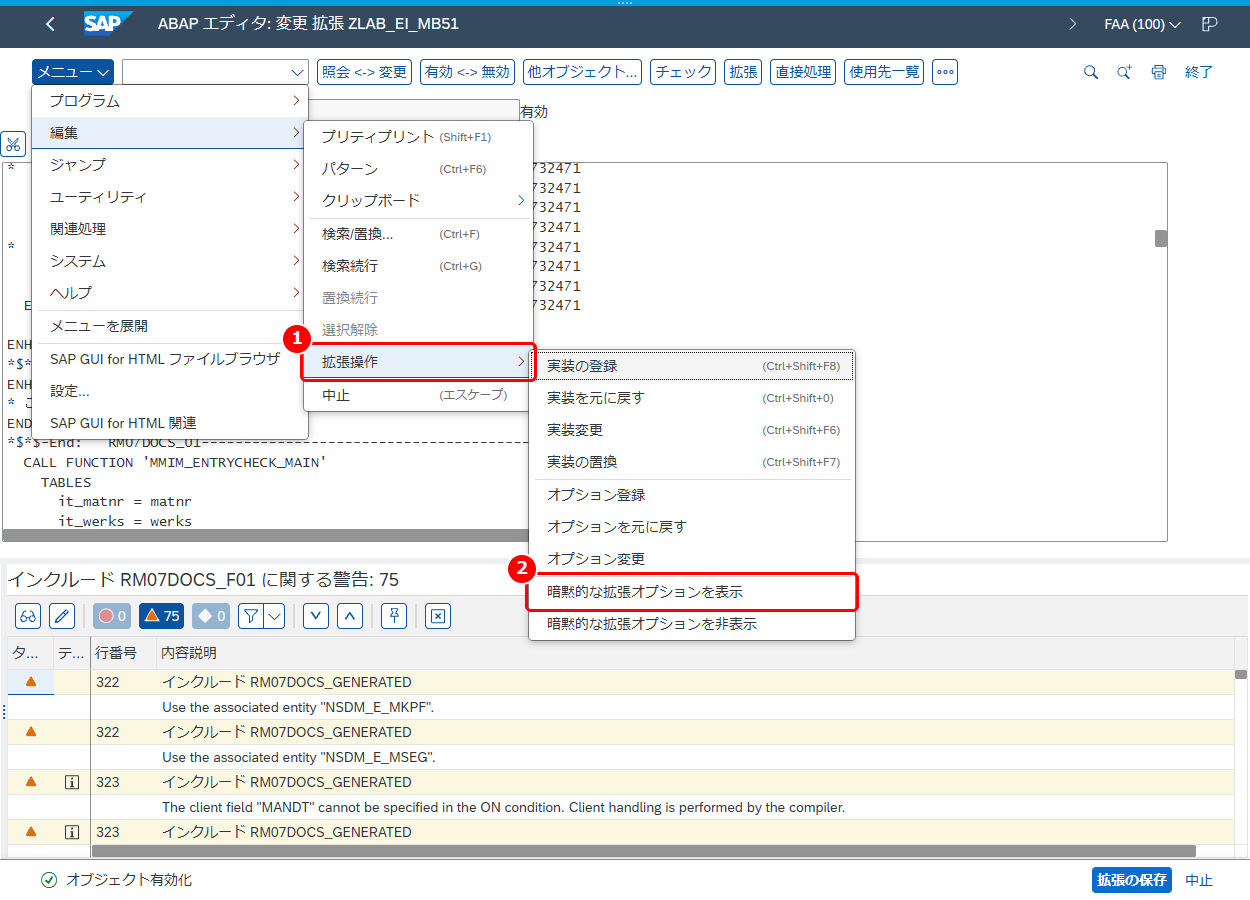
Task: Click the 照会 <-> 変更 button
Action: tap(365, 72)
